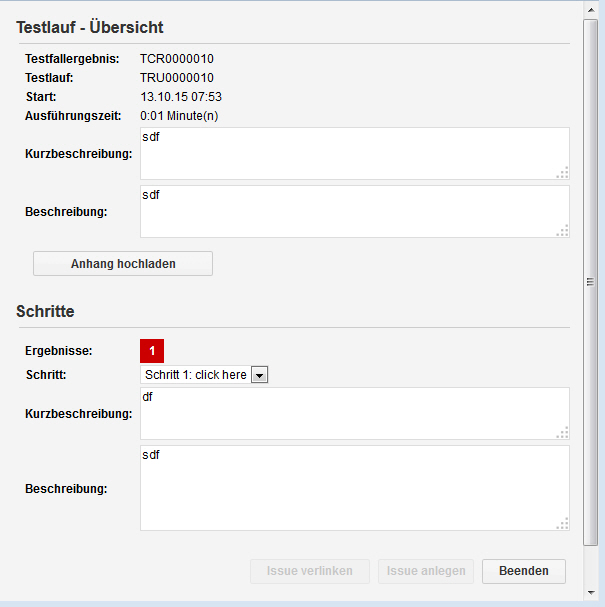Grab resize handle of overview Beschreibung field
This screenshot has width=605, height=607.
click(563, 231)
